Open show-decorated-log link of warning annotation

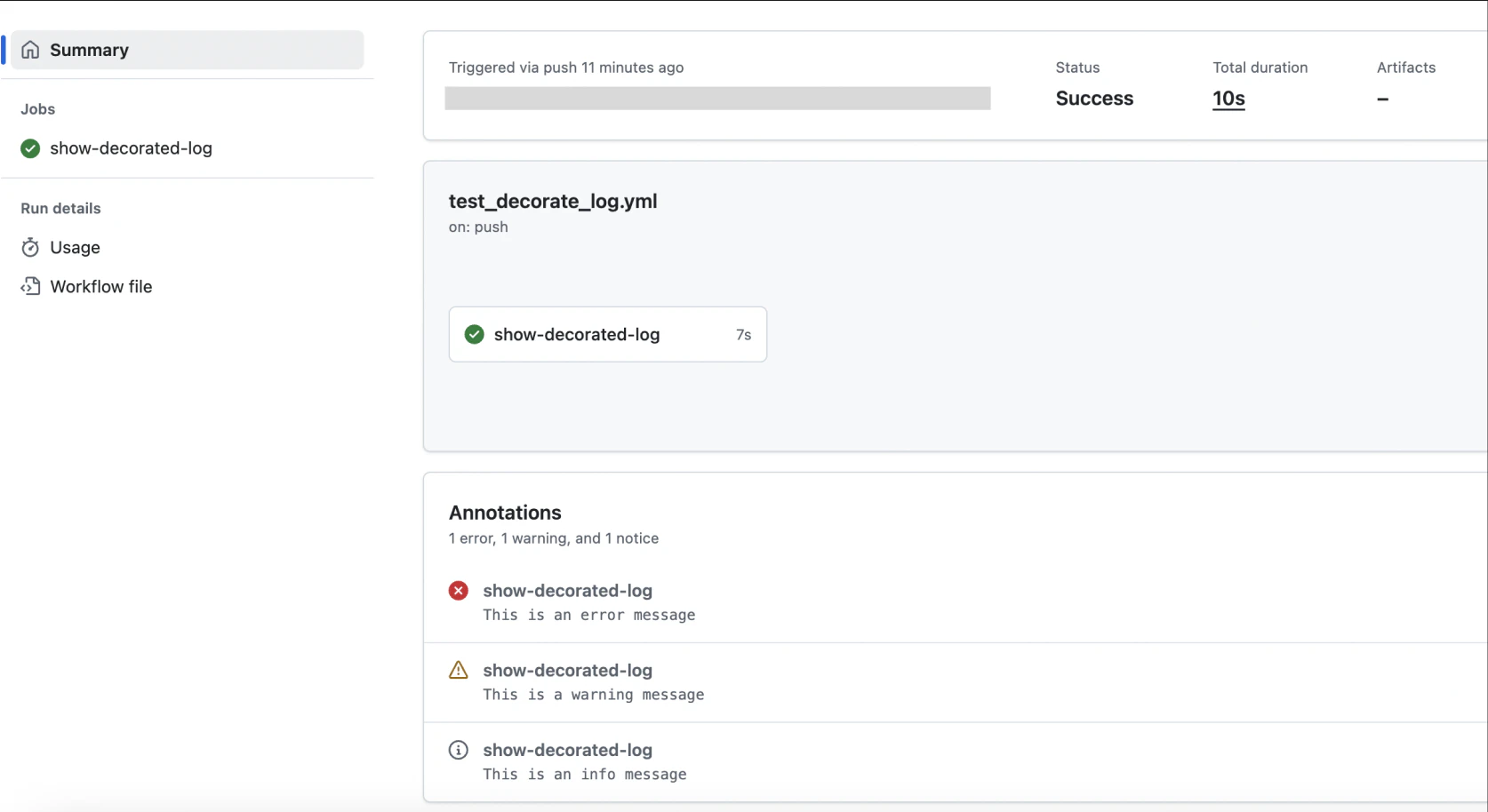click(568, 671)
